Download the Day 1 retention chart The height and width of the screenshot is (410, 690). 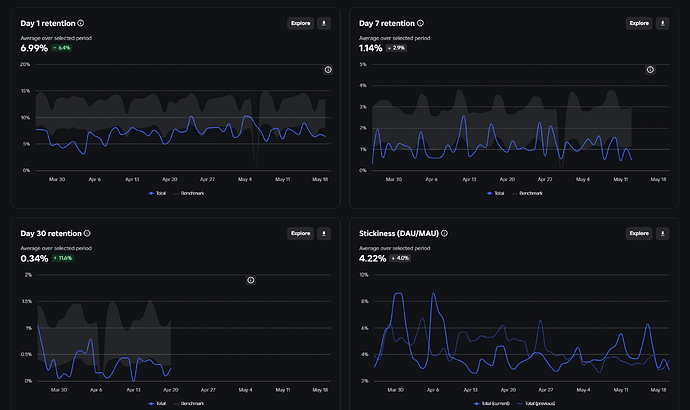point(324,23)
